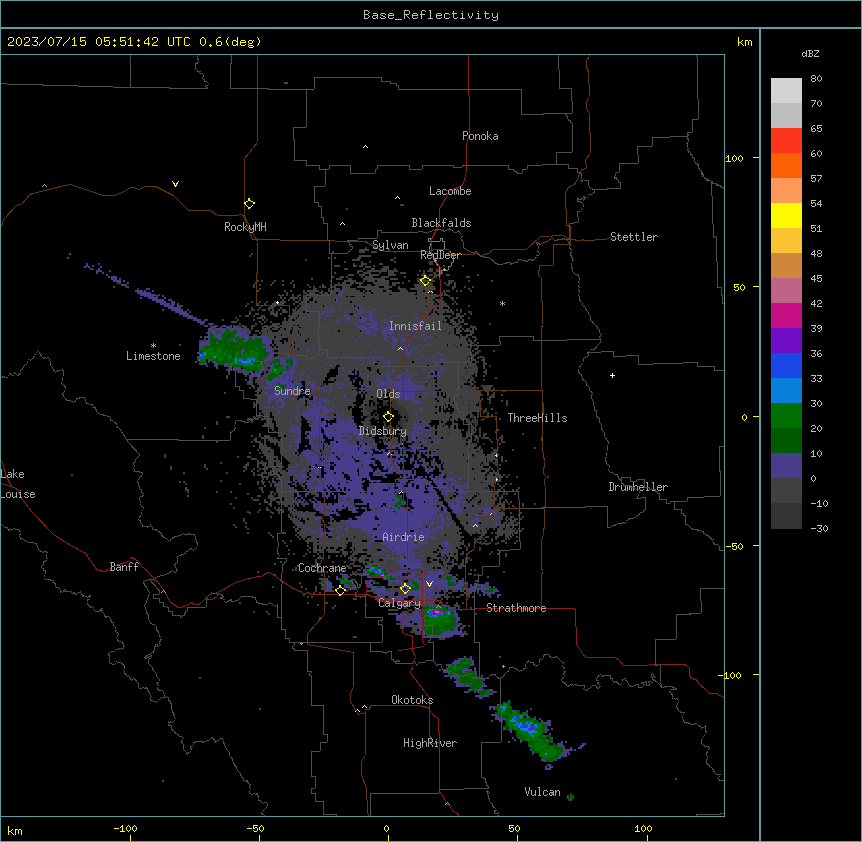This screenshot has width=862, height=842.
Task: Click the Airdrie city label
Action: click(403, 537)
